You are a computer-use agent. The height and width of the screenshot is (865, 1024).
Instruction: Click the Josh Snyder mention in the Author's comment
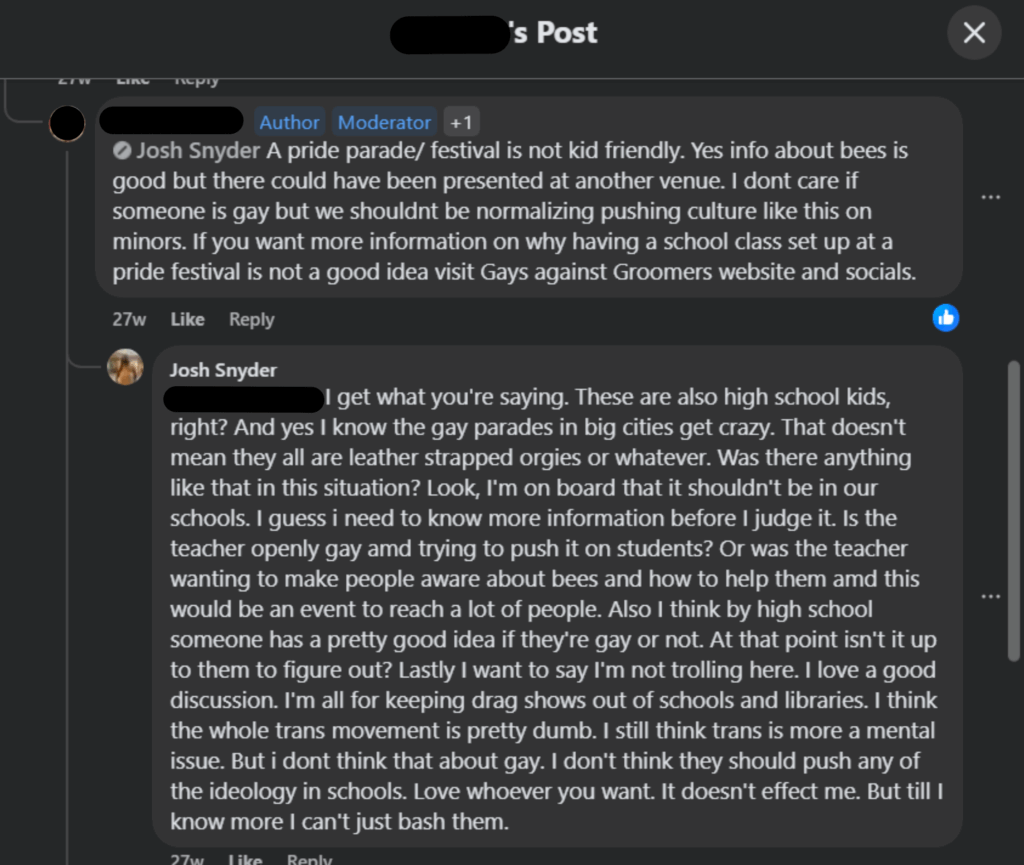200,151
